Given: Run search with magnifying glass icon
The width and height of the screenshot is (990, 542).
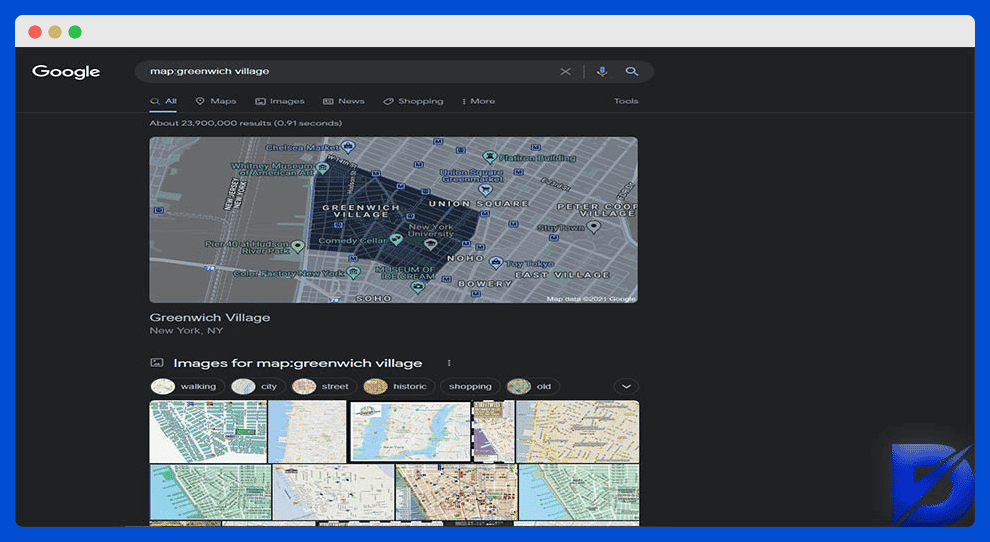Looking at the screenshot, I should [631, 71].
